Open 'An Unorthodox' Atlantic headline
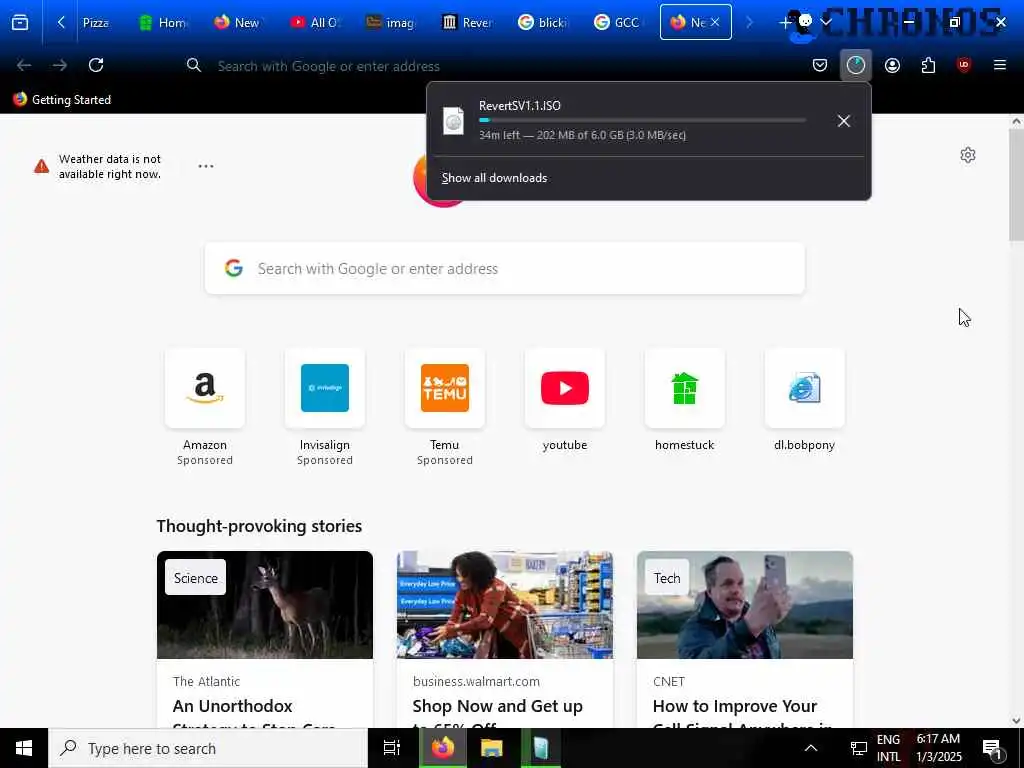The width and height of the screenshot is (1024, 768). click(x=232, y=706)
